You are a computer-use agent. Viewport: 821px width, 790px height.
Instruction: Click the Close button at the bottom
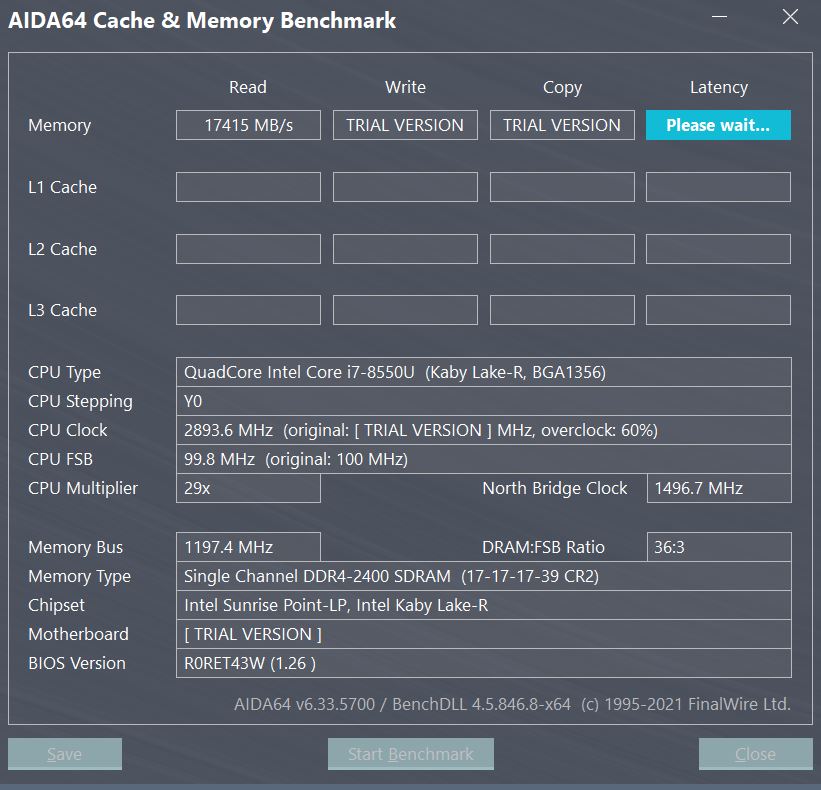click(x=756, y=754)
